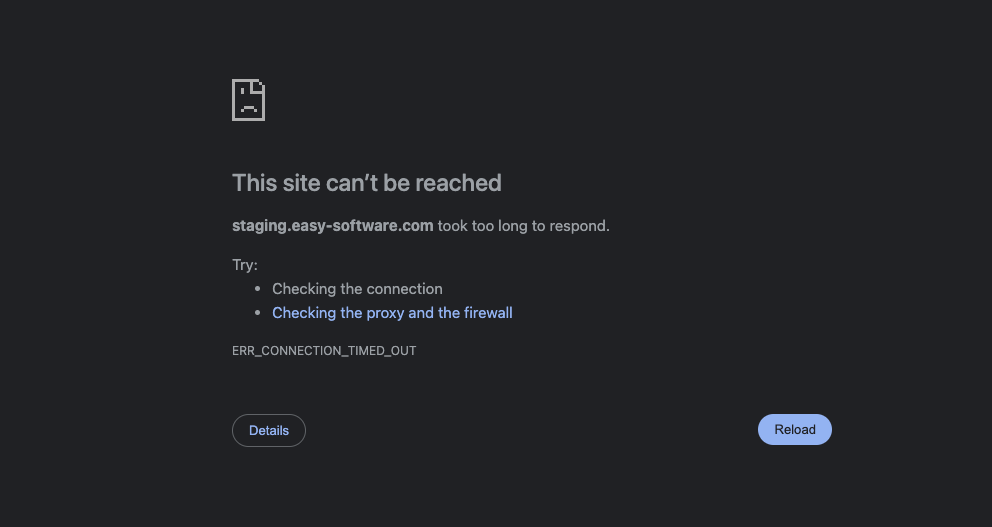Click the frowning mouth on the error icon
Image resolution: width=992 pixels, height=527 pixels.
(249, 108)
